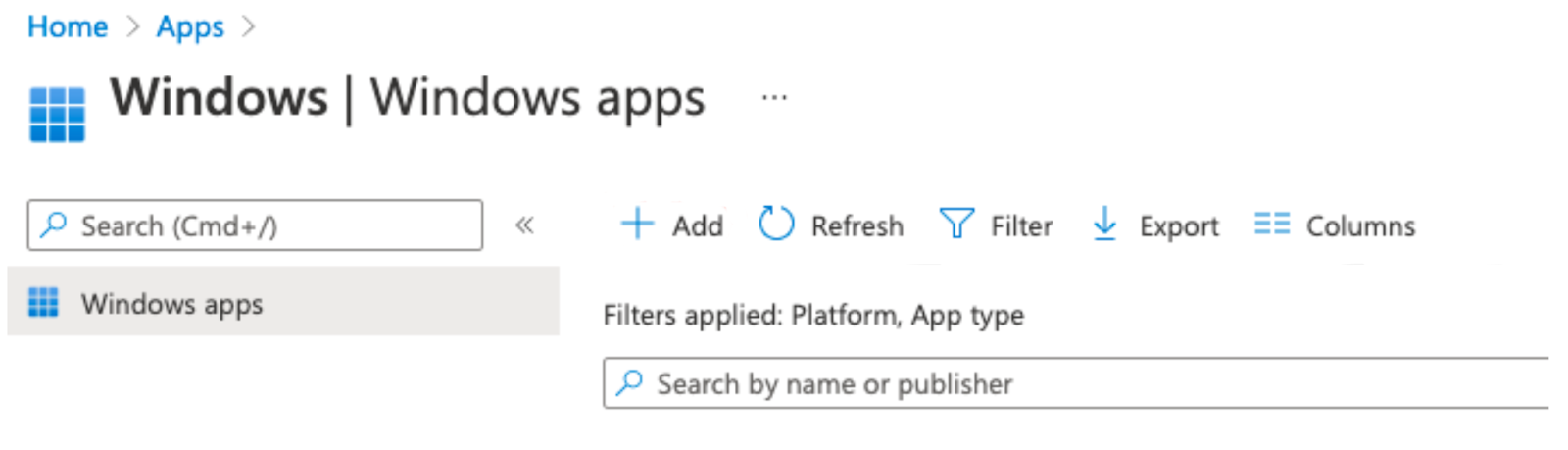The height and width of the screenshot is (450, 1568).
Task: Click the download arrow Export icon
Action: pos(1104,224)
